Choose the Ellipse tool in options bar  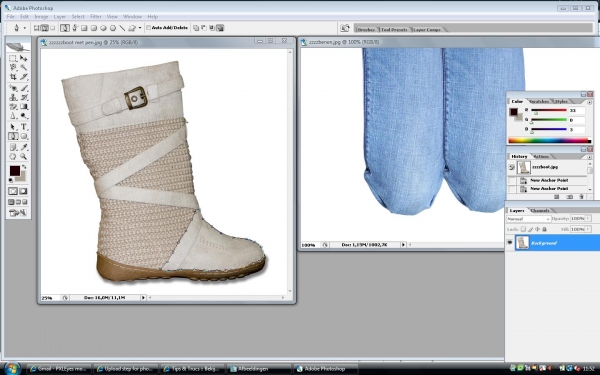(103, 28)
